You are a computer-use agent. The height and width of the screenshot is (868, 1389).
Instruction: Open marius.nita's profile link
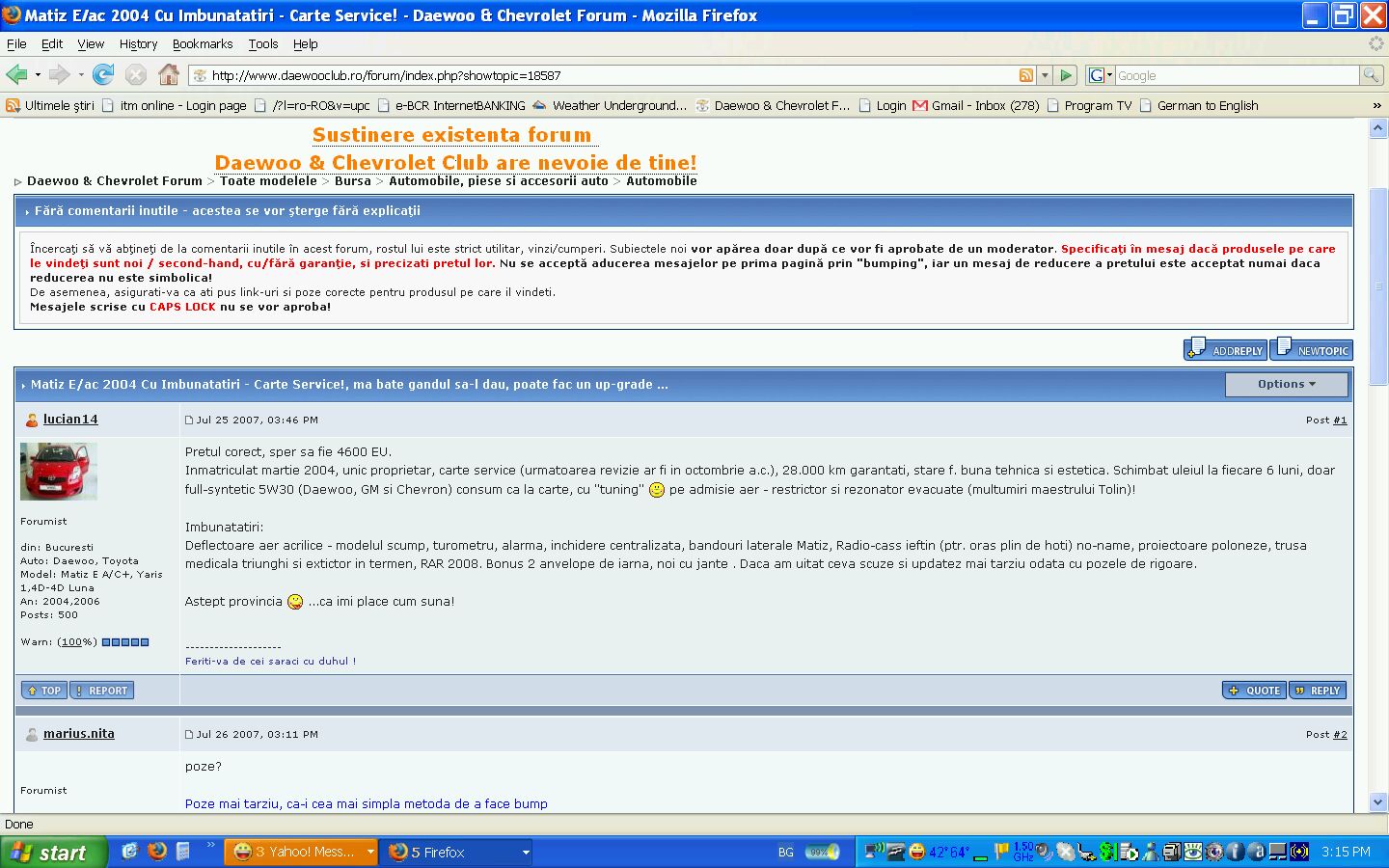[79, 733]
